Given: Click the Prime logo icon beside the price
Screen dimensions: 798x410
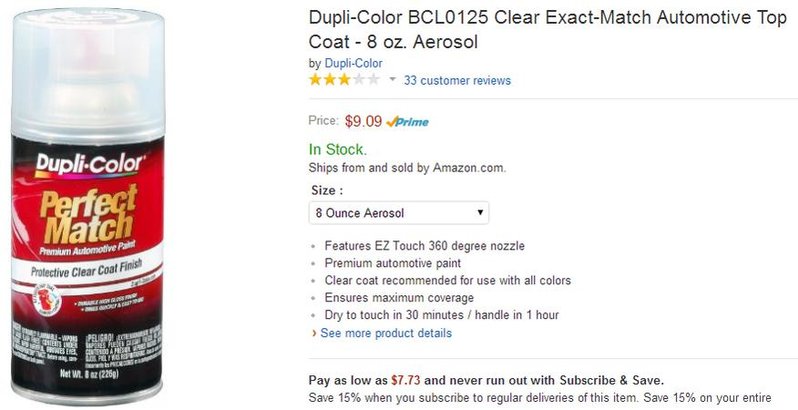Looking at the screenshot, I should pos(407,122).
